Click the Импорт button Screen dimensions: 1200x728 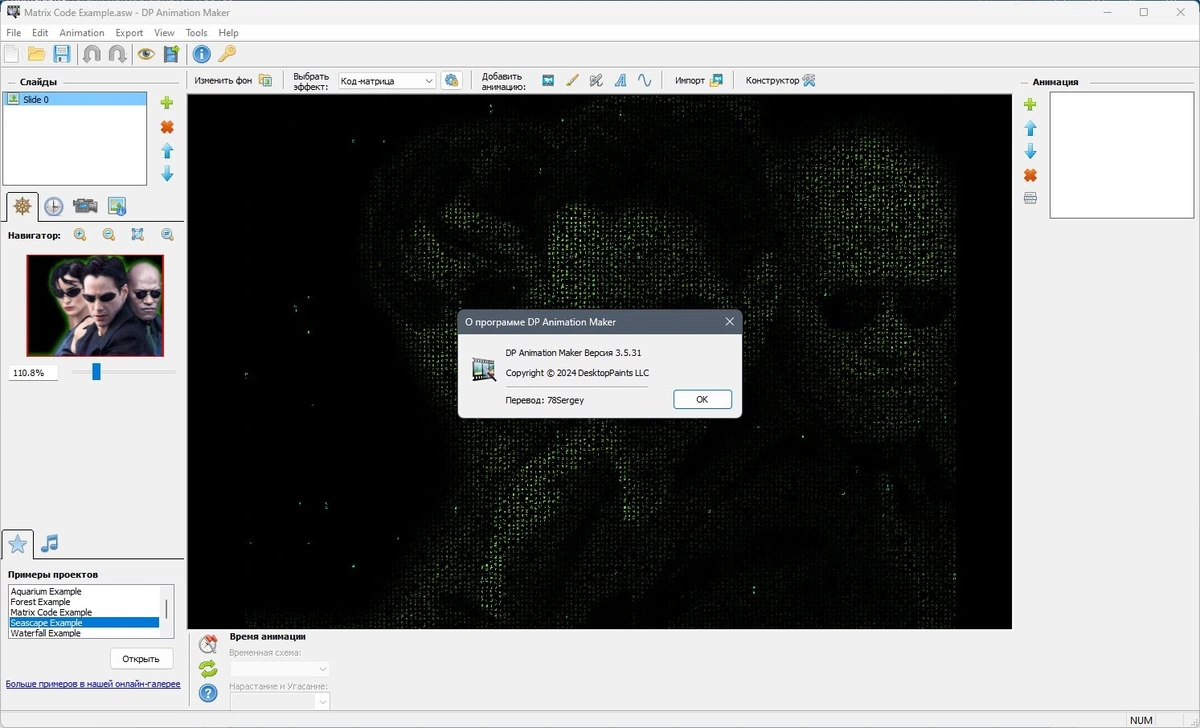[698, 80]
